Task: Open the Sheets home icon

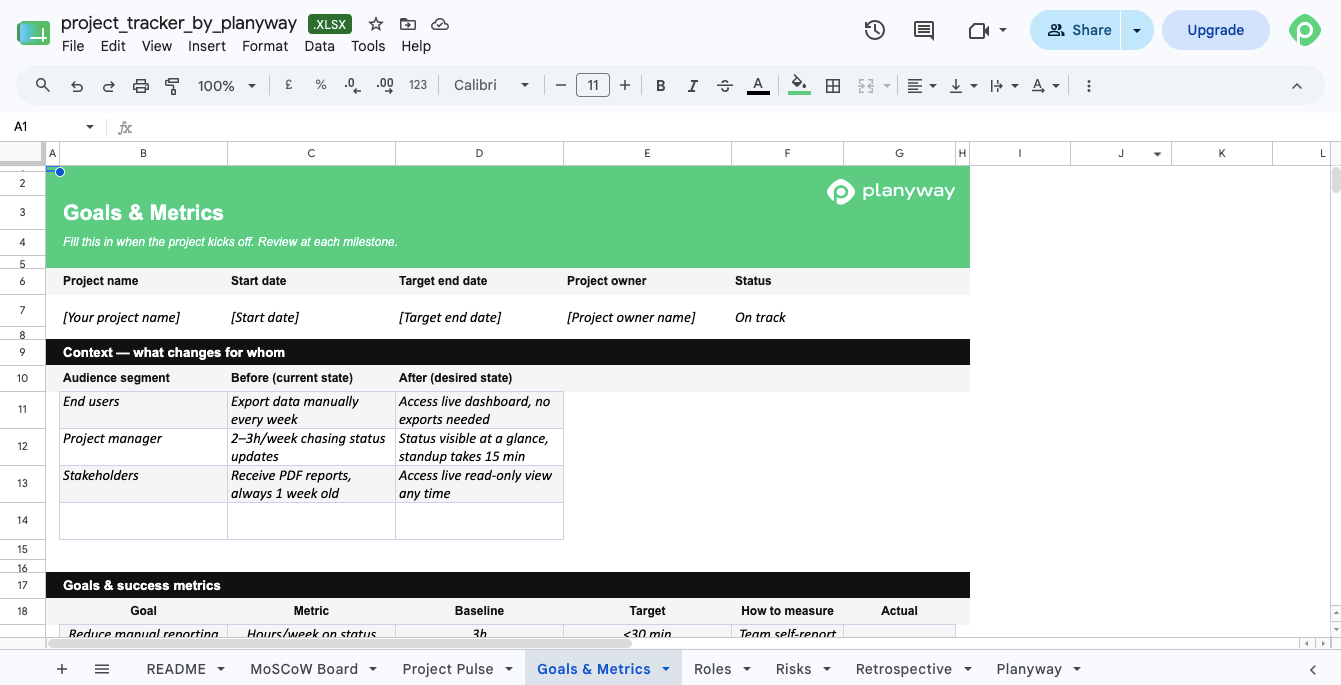Action: pos(33,31)
